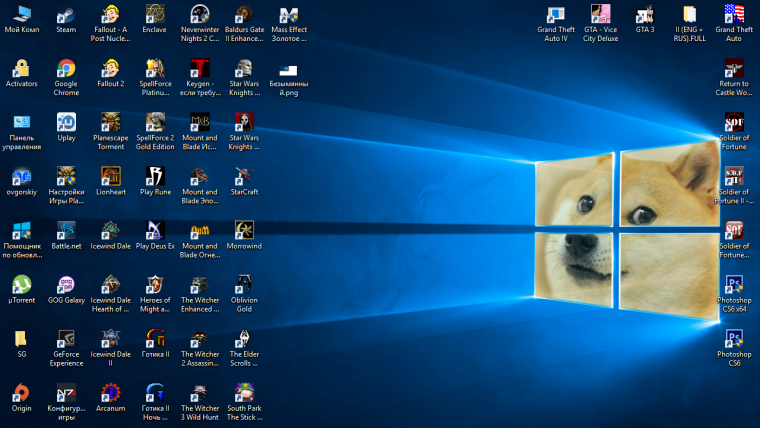Screen dimensions: 760x428
Task: Open the Steam desktop shortcut
Action: tap(66, 15)
